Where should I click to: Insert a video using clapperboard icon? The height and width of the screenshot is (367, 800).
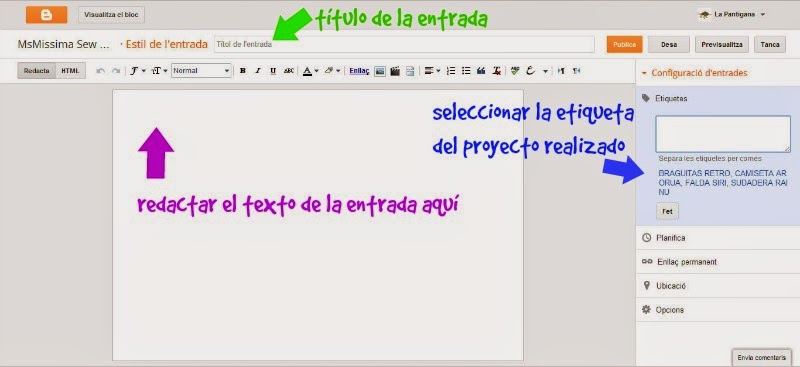pos(395,71)
